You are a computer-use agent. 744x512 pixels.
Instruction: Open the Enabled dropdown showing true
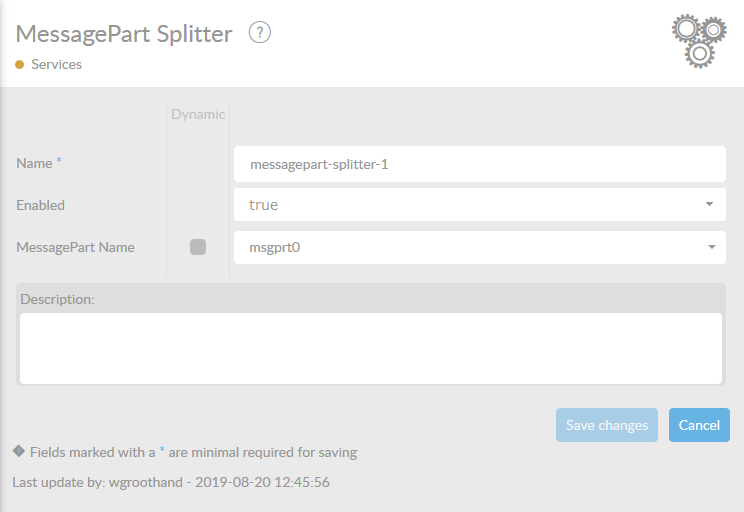pyautogui.click(x=480, y=205)
